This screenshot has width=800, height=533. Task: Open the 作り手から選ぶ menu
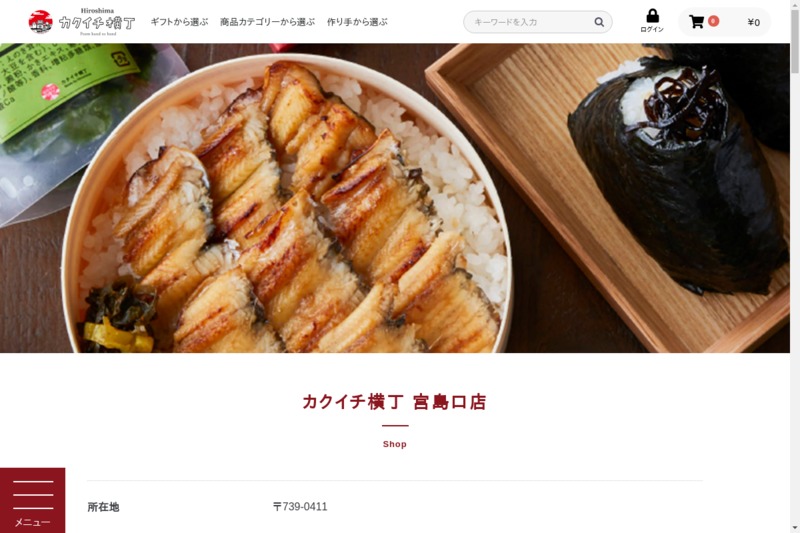coord(357,22)
